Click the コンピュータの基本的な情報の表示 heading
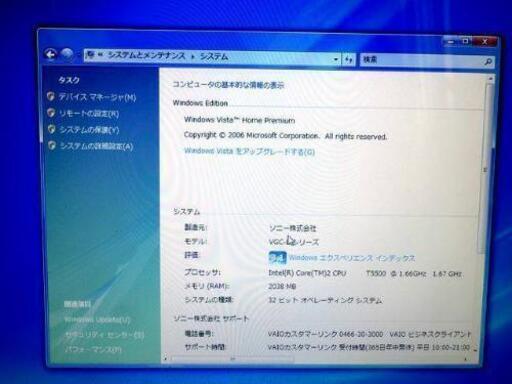This screenshot has width=512, height=384. coord(228,85)
